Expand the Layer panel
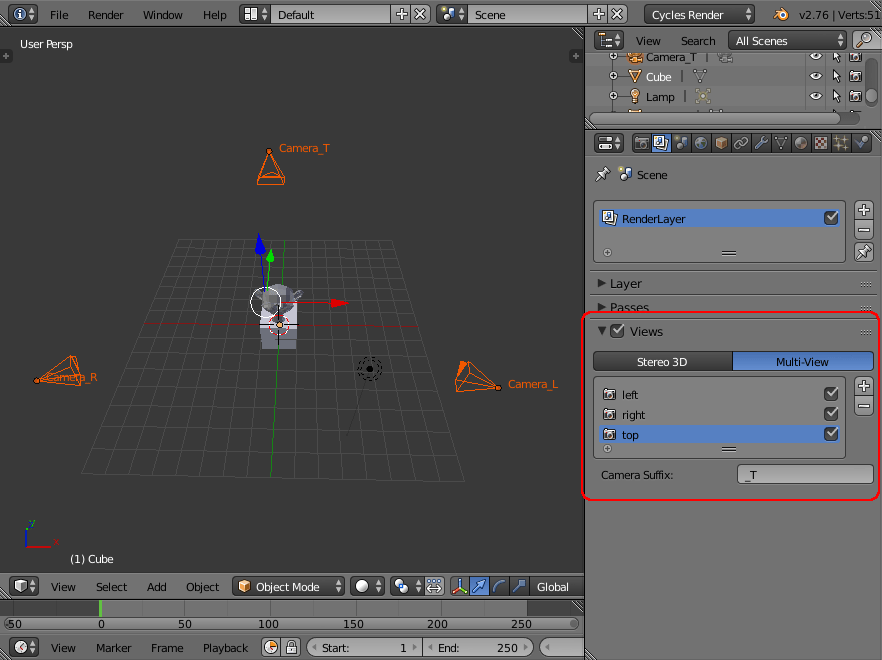Image resolution: width=882 pixels, height=660 pixels. 601,283
